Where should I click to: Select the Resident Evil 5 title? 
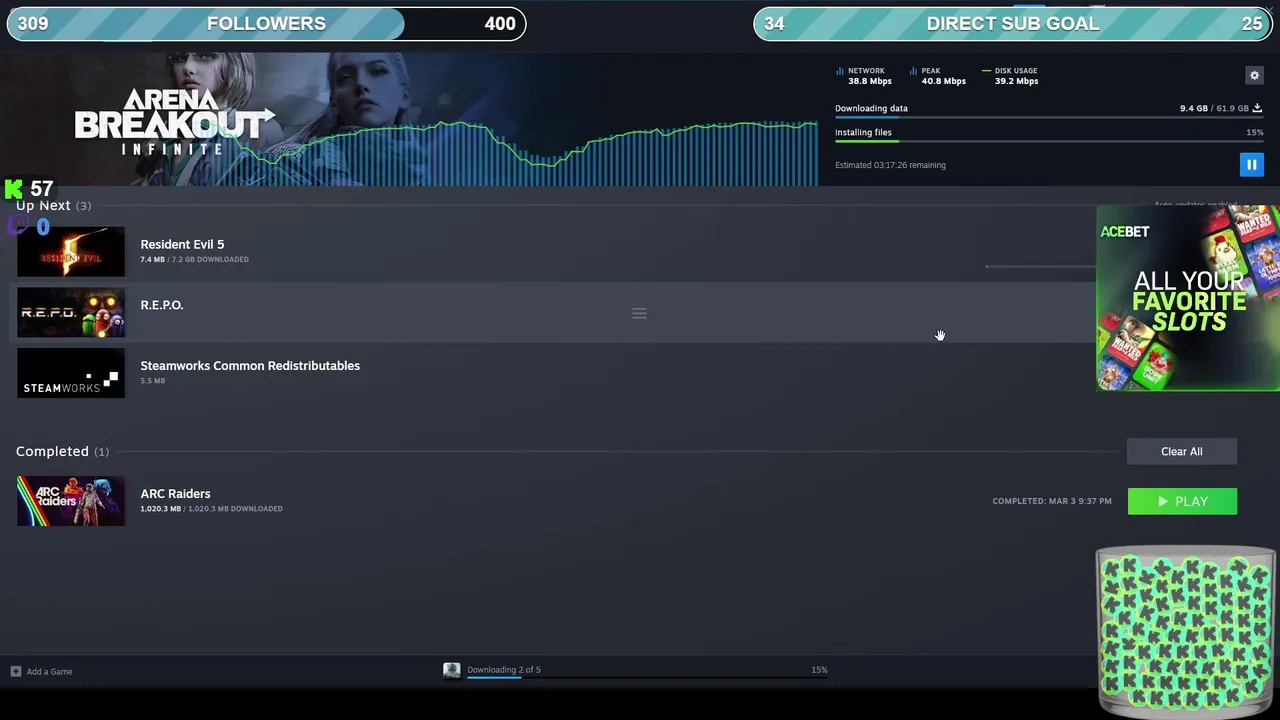tap(182, 244)
